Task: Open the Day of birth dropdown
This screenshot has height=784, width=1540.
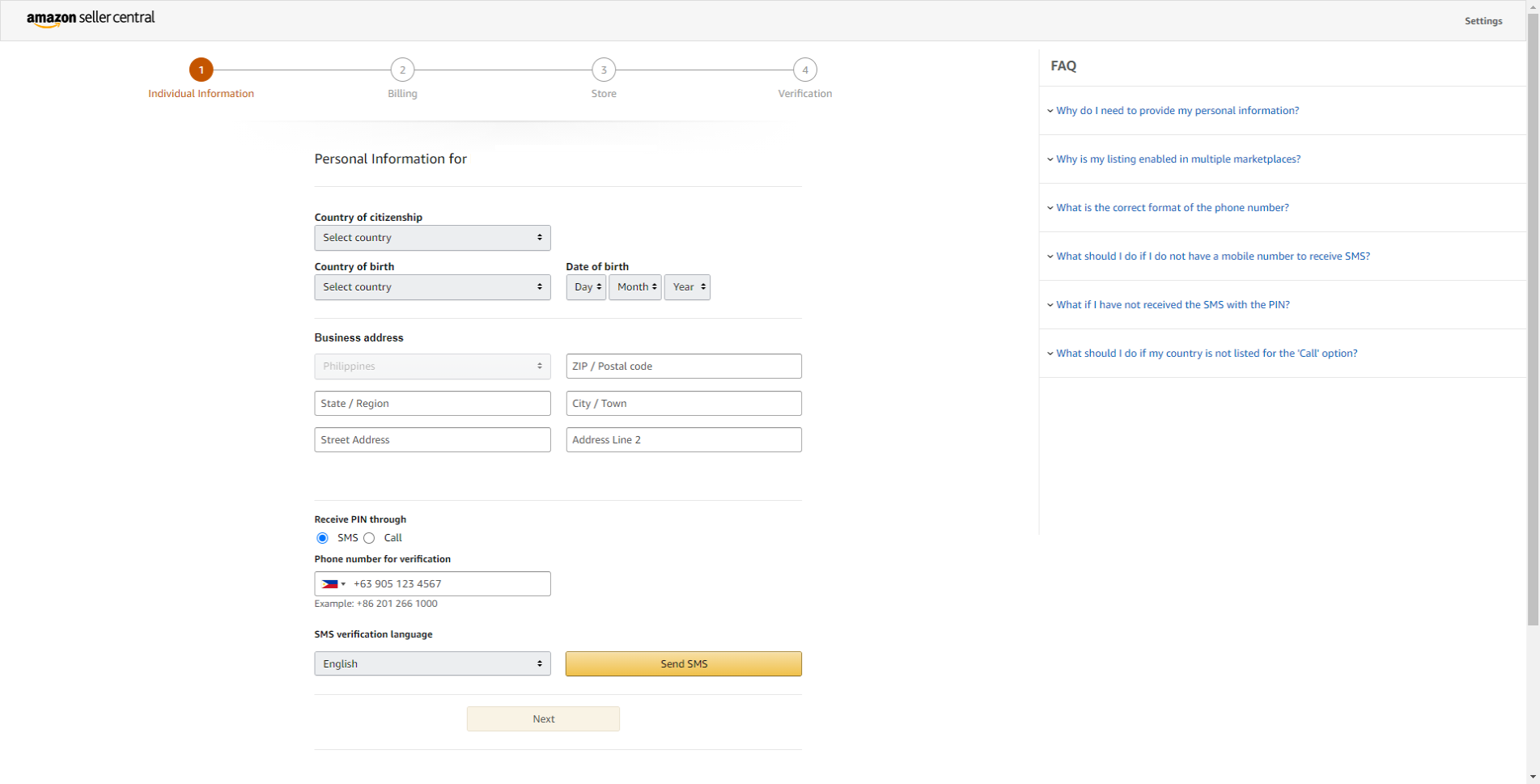Action: pos(586,287)
